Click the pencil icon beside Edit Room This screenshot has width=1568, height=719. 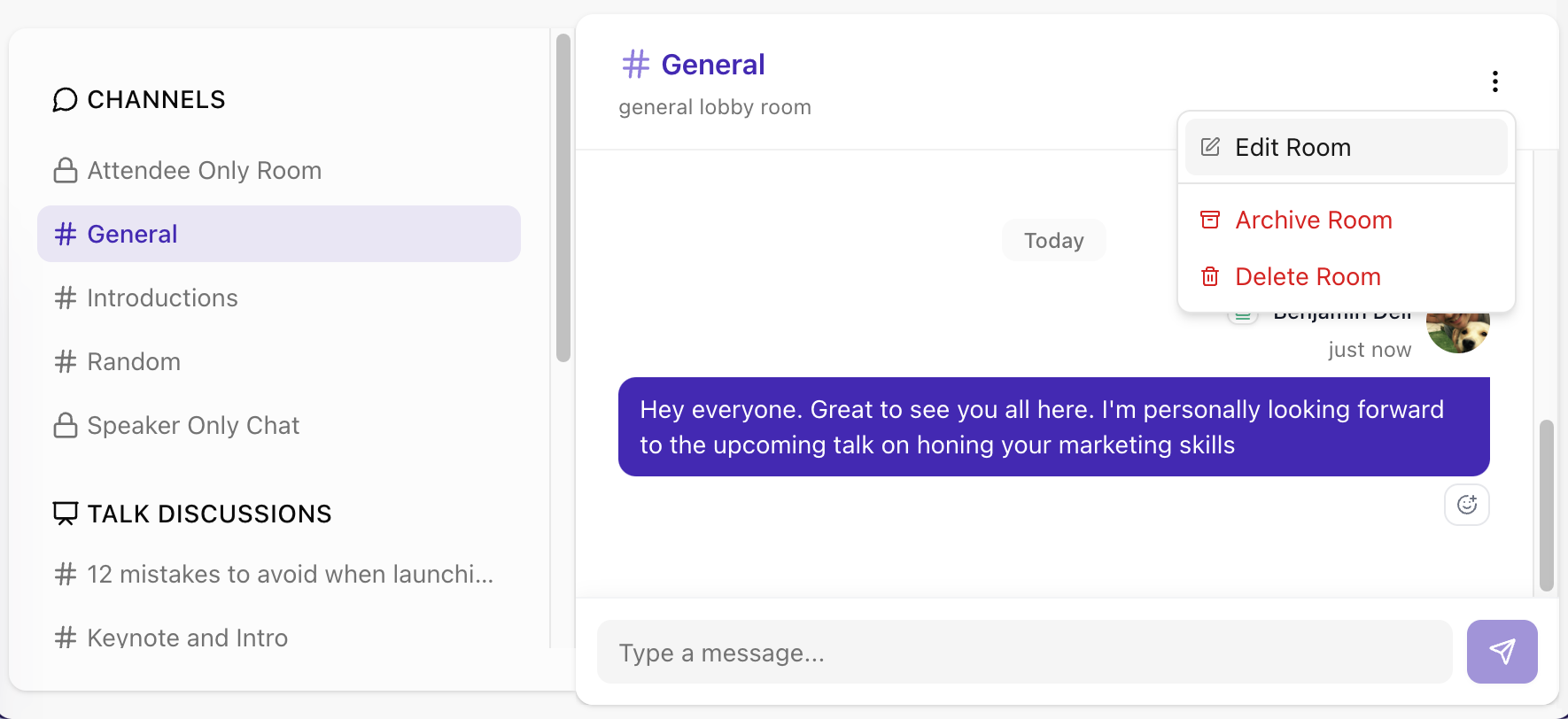[1210, 147]
